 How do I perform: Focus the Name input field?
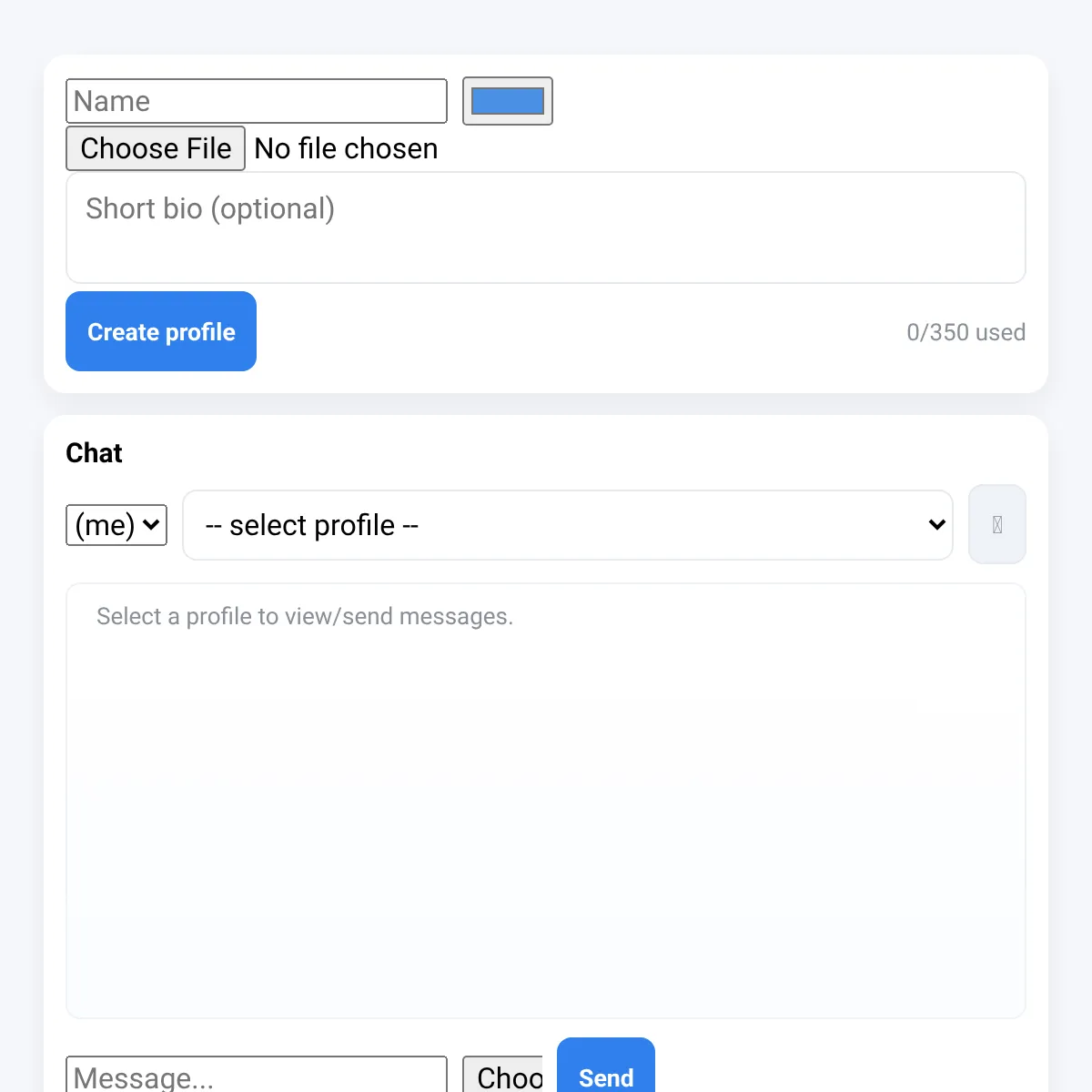[257, 101]
